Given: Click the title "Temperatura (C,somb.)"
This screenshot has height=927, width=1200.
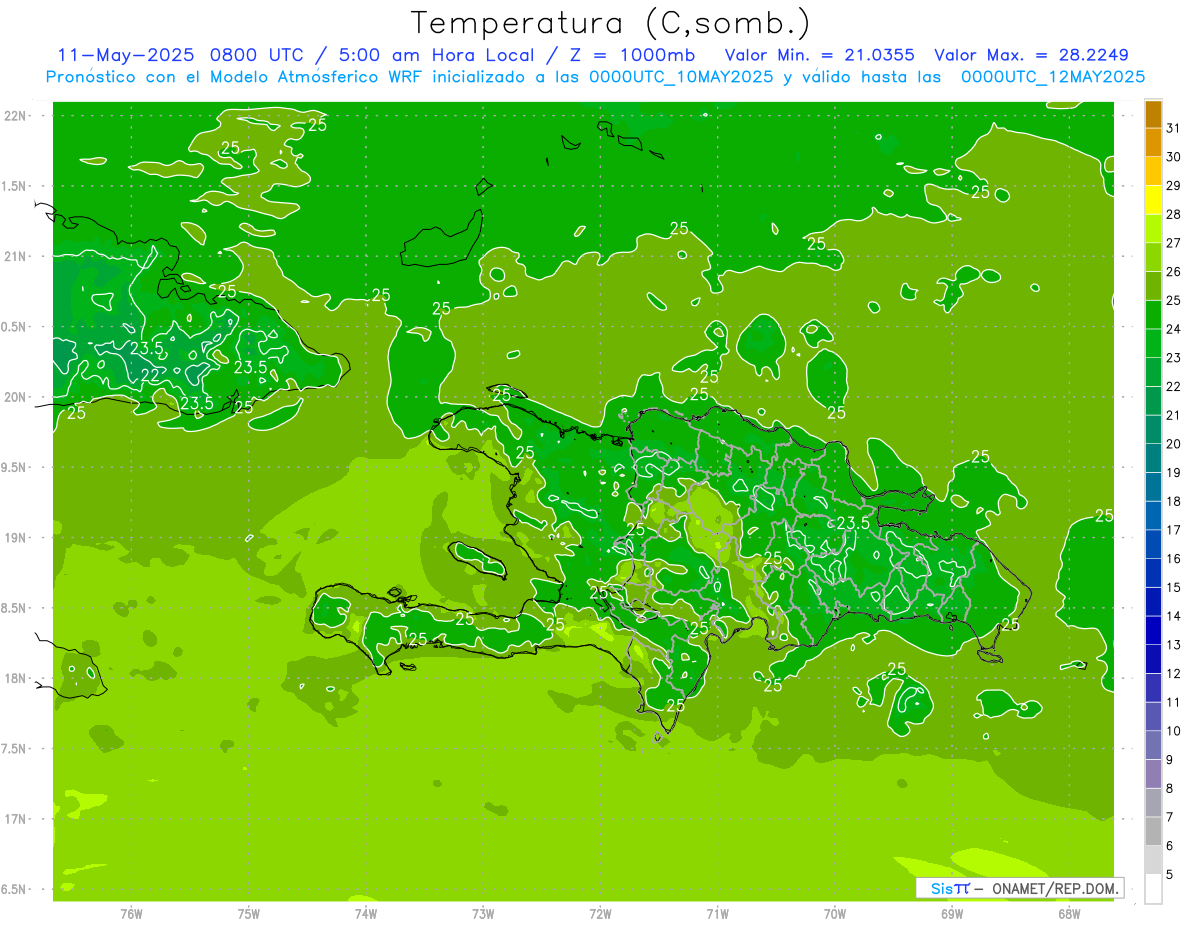Looking at the screenshot, I should [x=611, y=24].
